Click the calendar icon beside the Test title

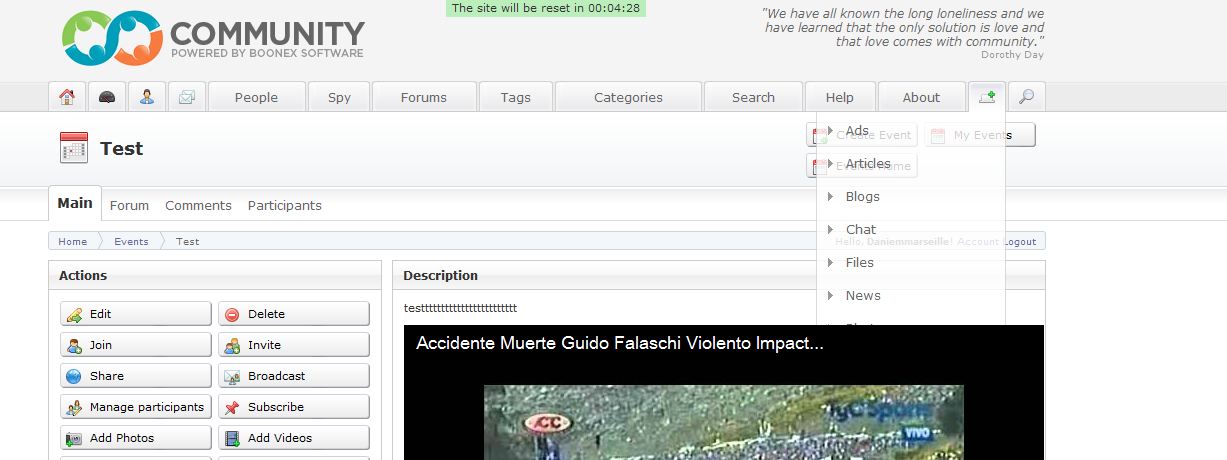[x=74, y=148]
